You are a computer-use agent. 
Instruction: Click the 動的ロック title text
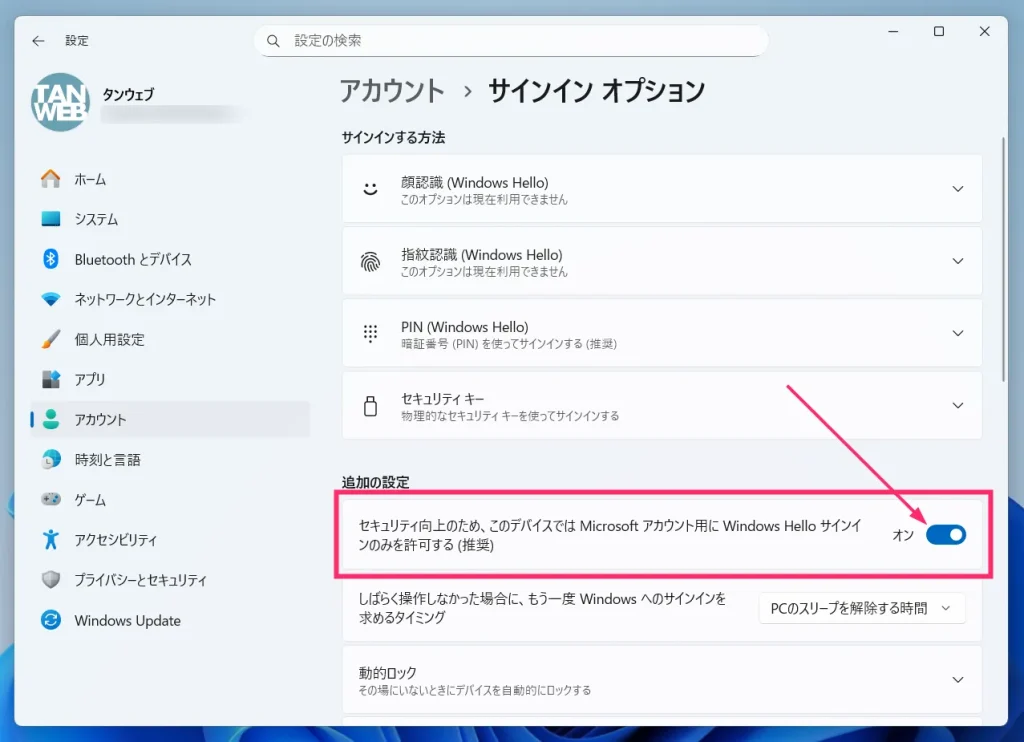tap(388, 673)
